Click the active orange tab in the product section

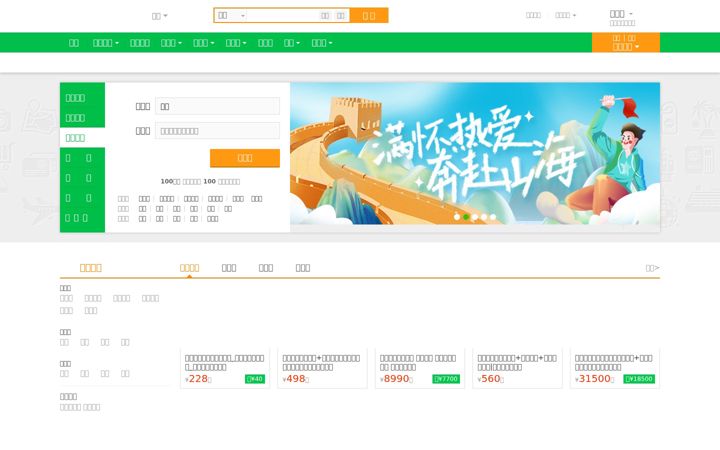(x=189, y=268)
